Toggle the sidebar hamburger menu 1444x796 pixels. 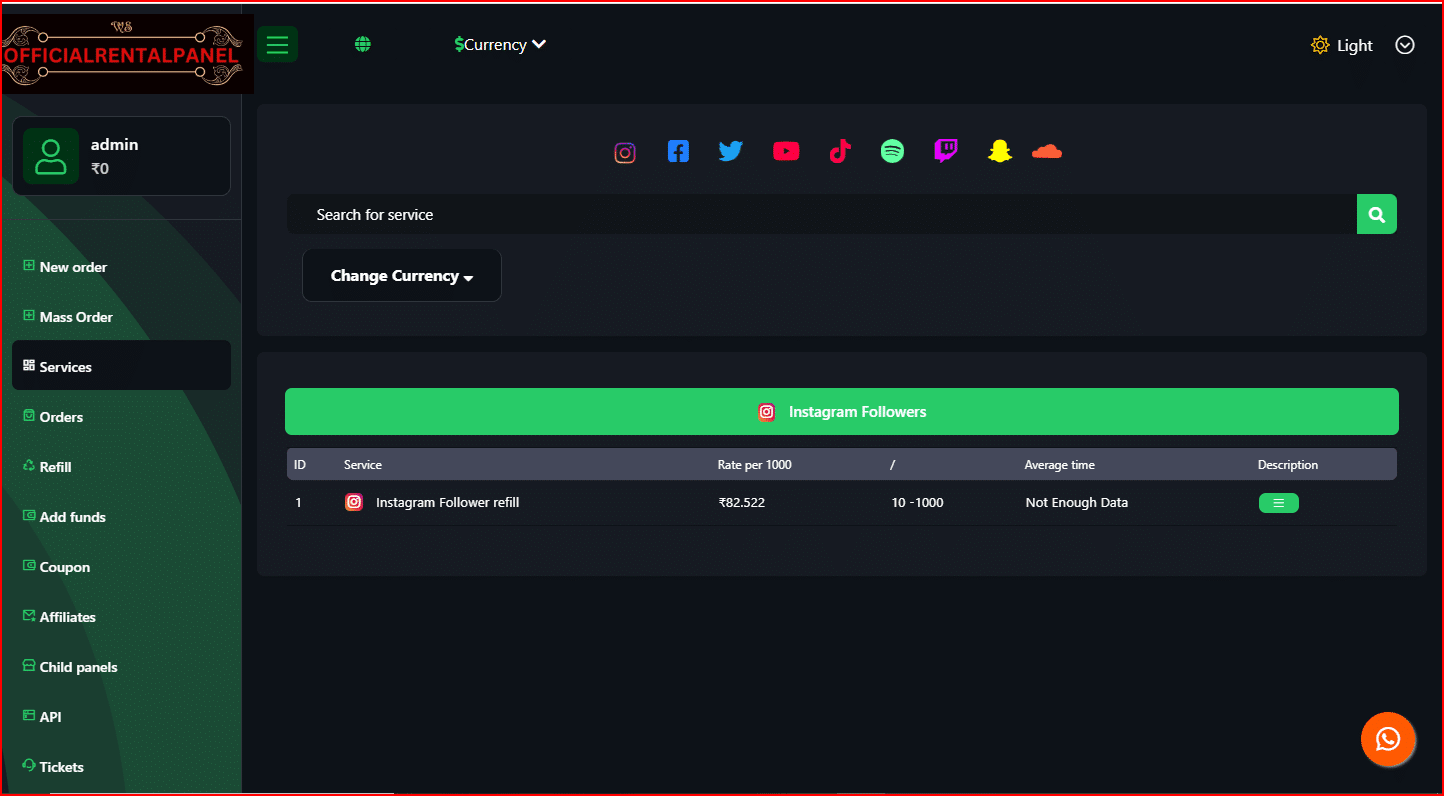pyautogui.click(x=277, y=44)
